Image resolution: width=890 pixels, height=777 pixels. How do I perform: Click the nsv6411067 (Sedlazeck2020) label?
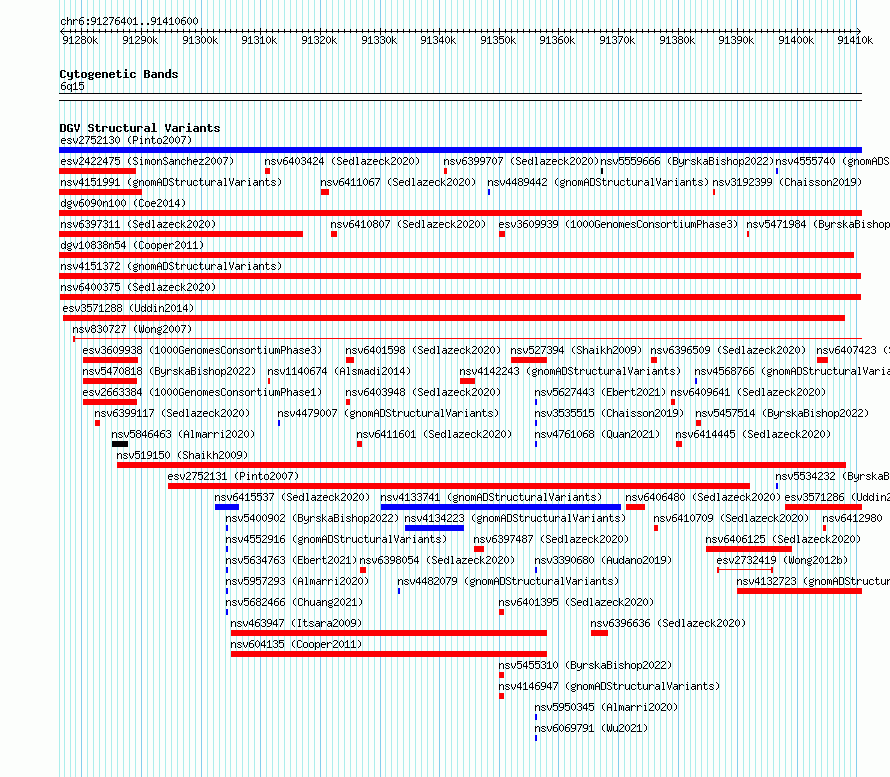[x=398, y=182]
